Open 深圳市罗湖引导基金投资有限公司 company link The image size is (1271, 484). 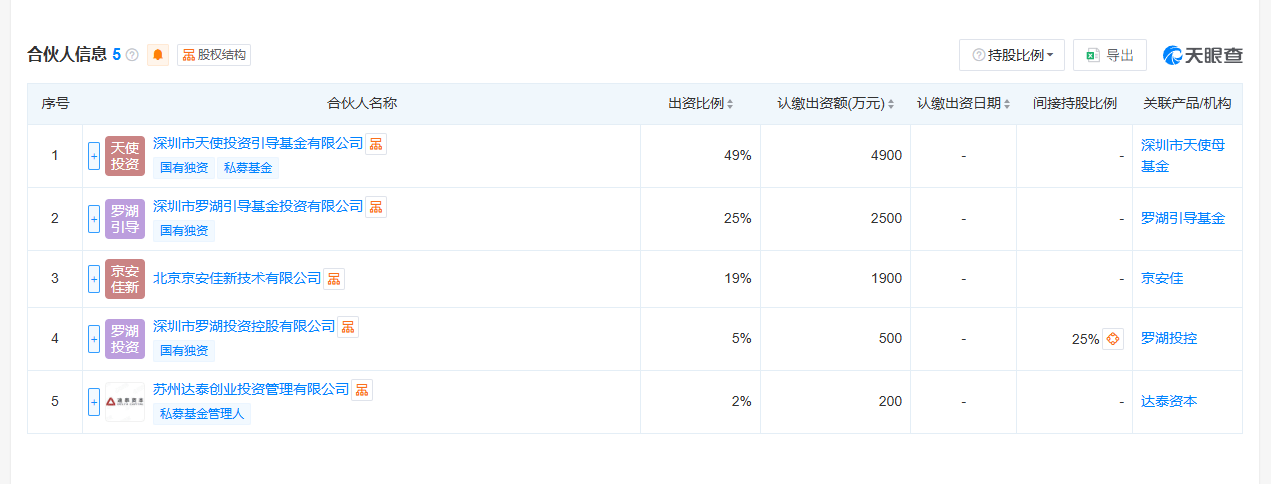(258, 207)
